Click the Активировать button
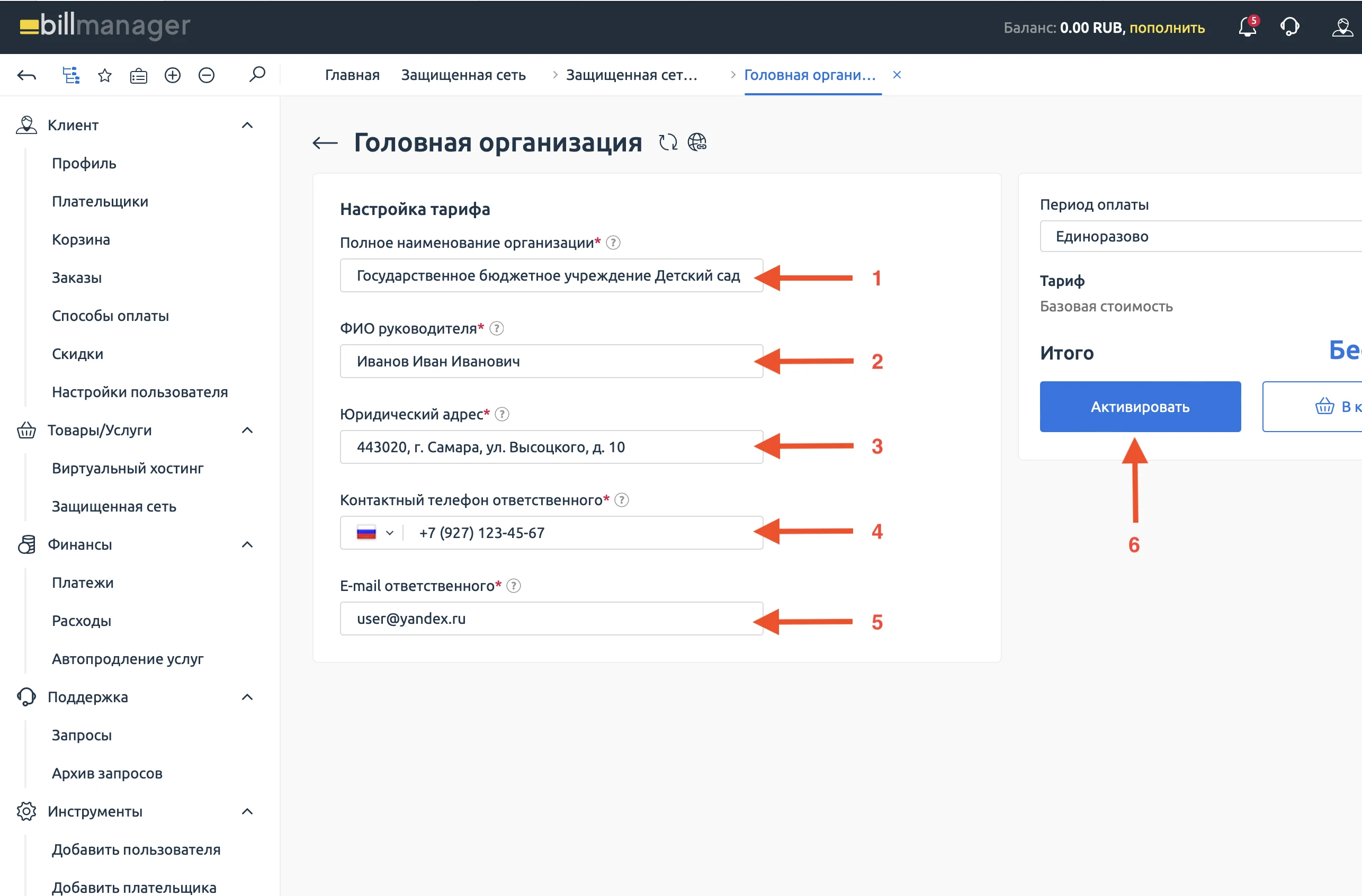This screenshot has height=896, width=1362. click(1140, 407)
